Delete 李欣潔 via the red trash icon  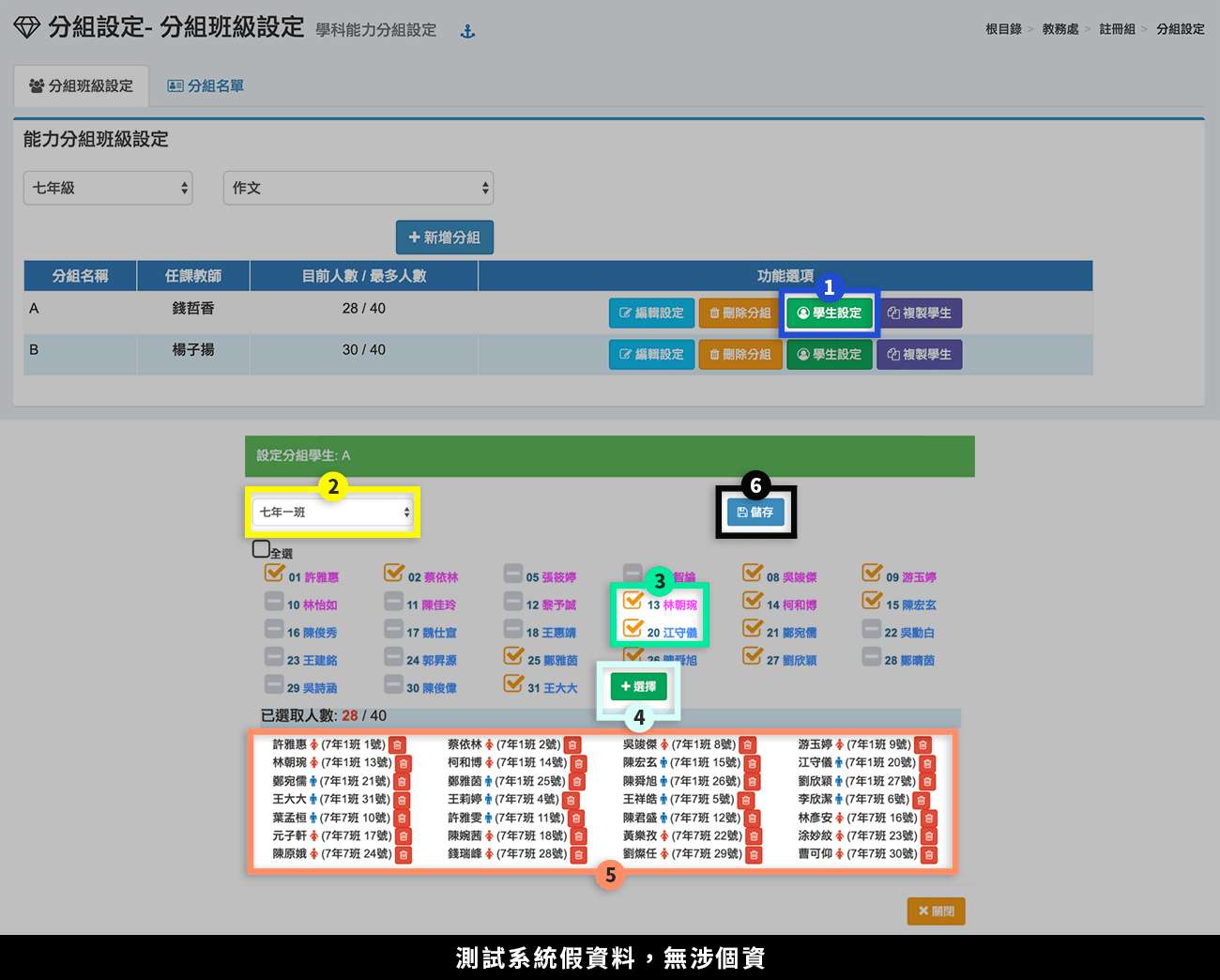pos(922,801)
